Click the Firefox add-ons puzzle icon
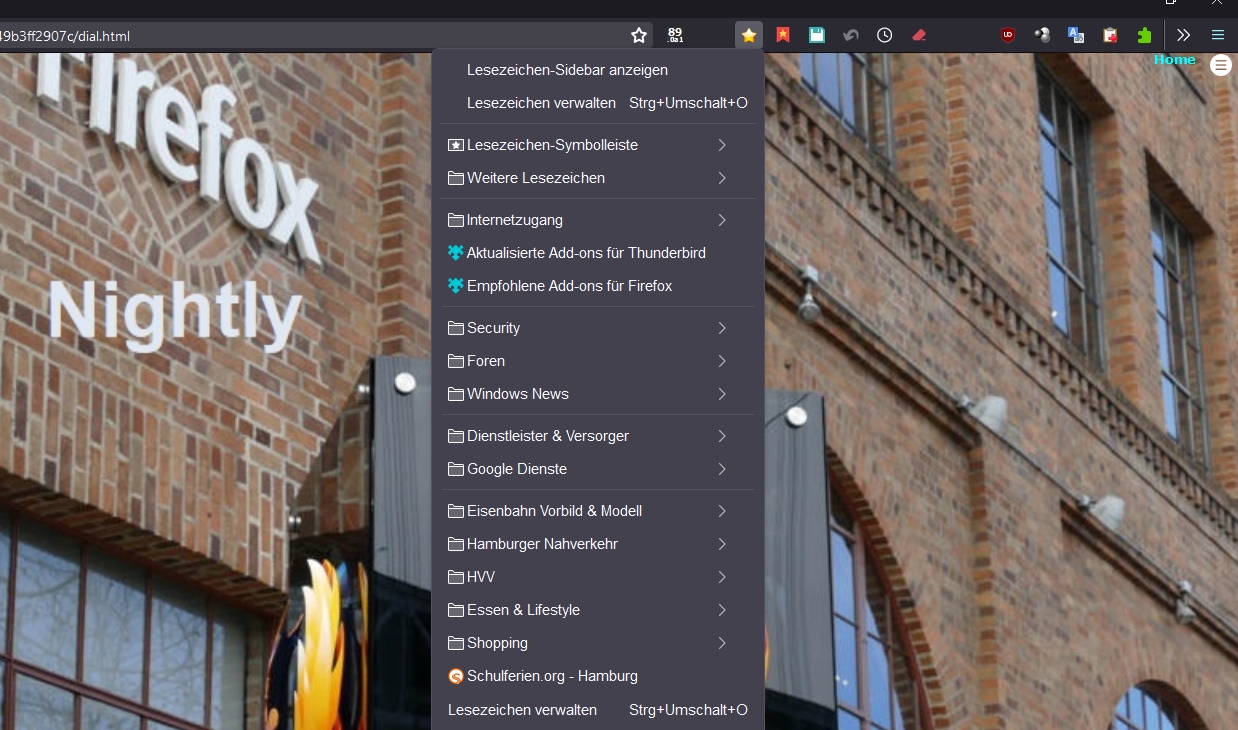The image size is (1238, 730). 456,286
